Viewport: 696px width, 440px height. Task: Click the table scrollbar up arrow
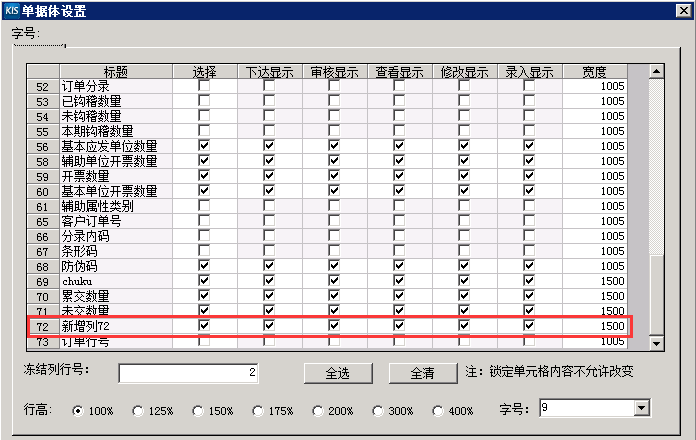point(657,72)
